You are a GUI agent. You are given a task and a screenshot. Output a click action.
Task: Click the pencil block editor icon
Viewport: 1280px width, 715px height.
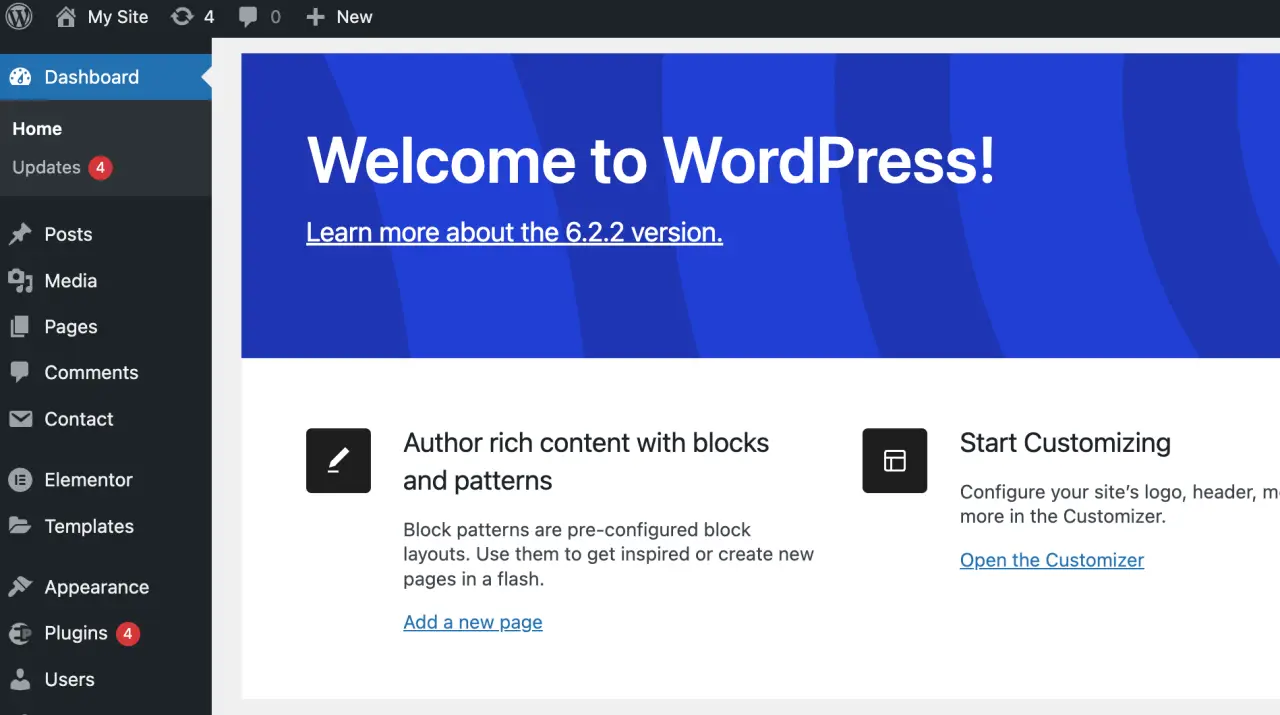pyautogui.click(x=338, y=460)
